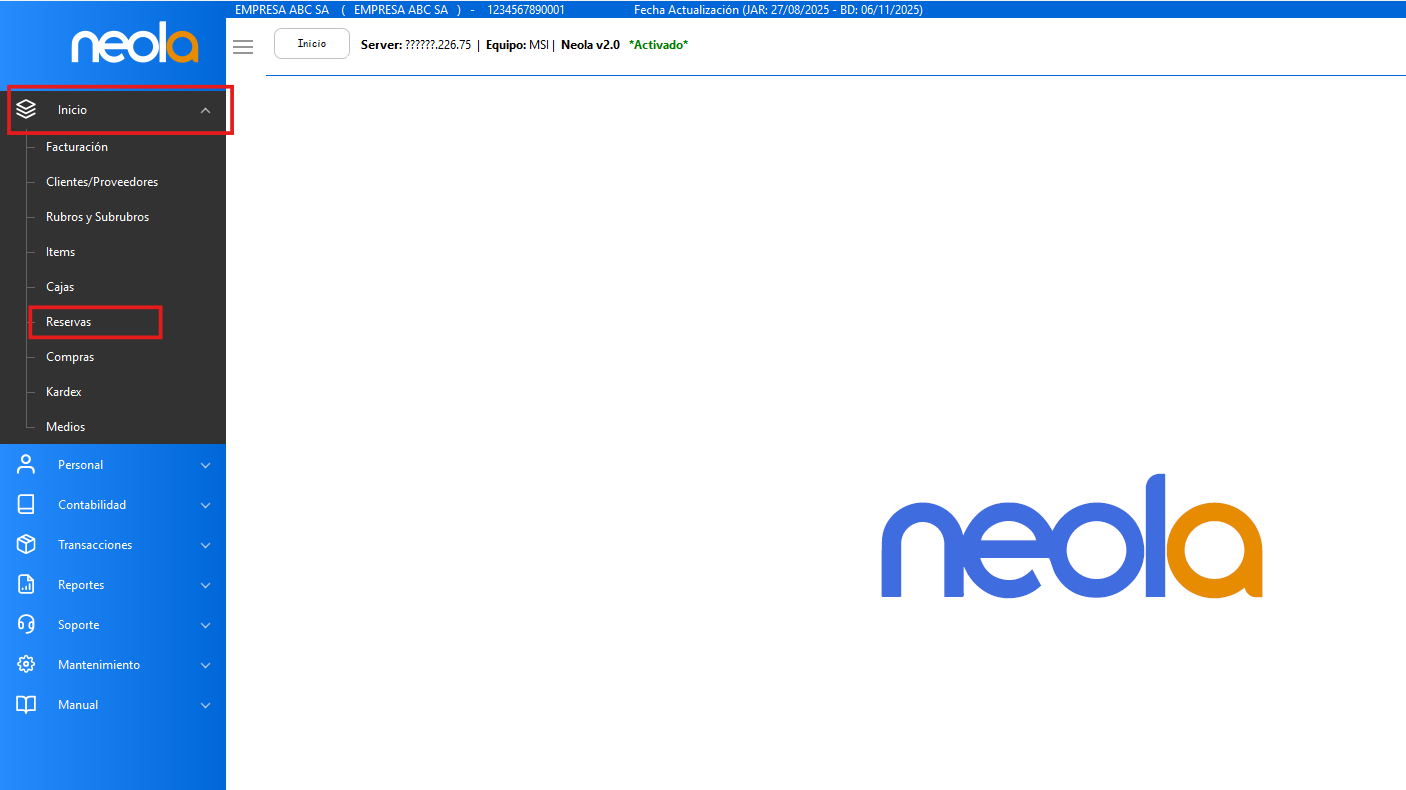Click the Reportes chart document icon
This screenshot has height=790, width=1406.
[26, 585]
